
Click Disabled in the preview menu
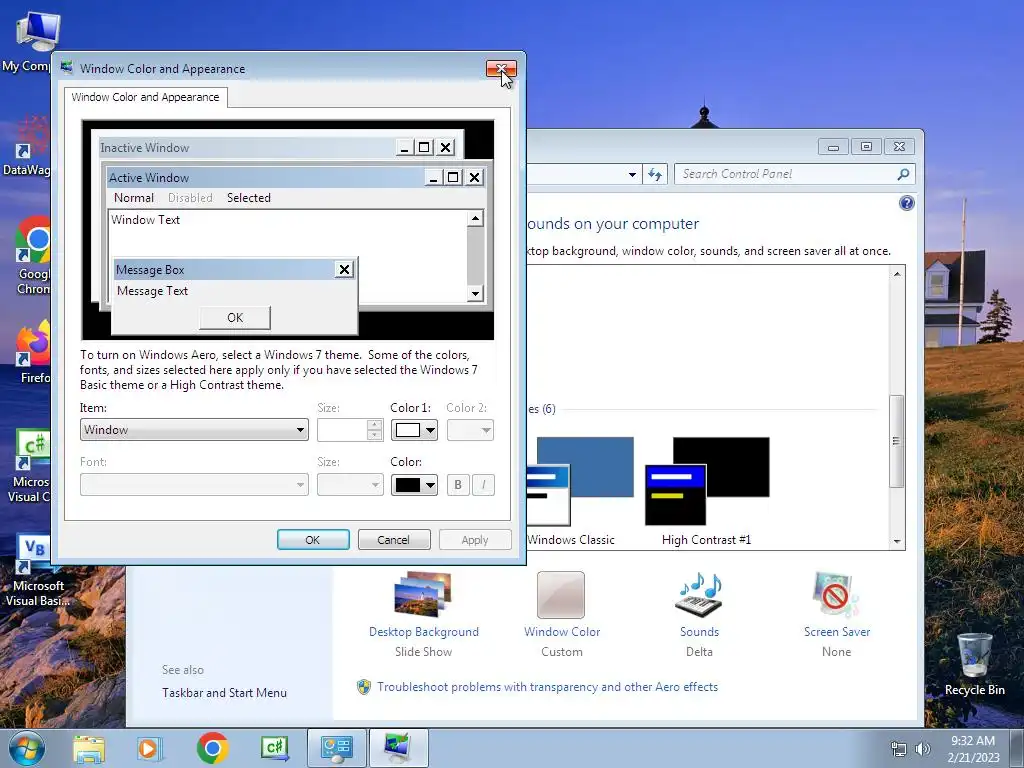(190, 198)
